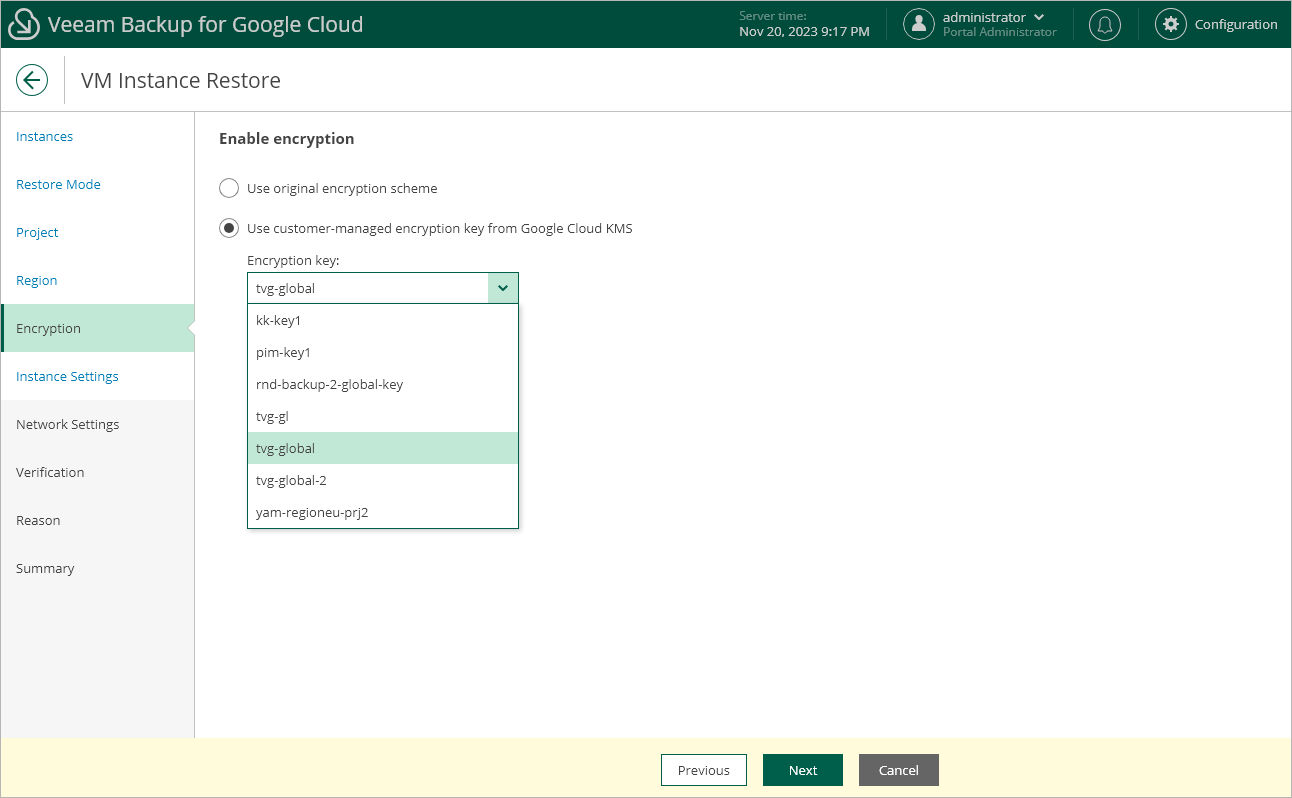This screenshot has width=1292, height=798.
Task: Choose tvg-global-2 encryption key
Action: tap(383, 480)
